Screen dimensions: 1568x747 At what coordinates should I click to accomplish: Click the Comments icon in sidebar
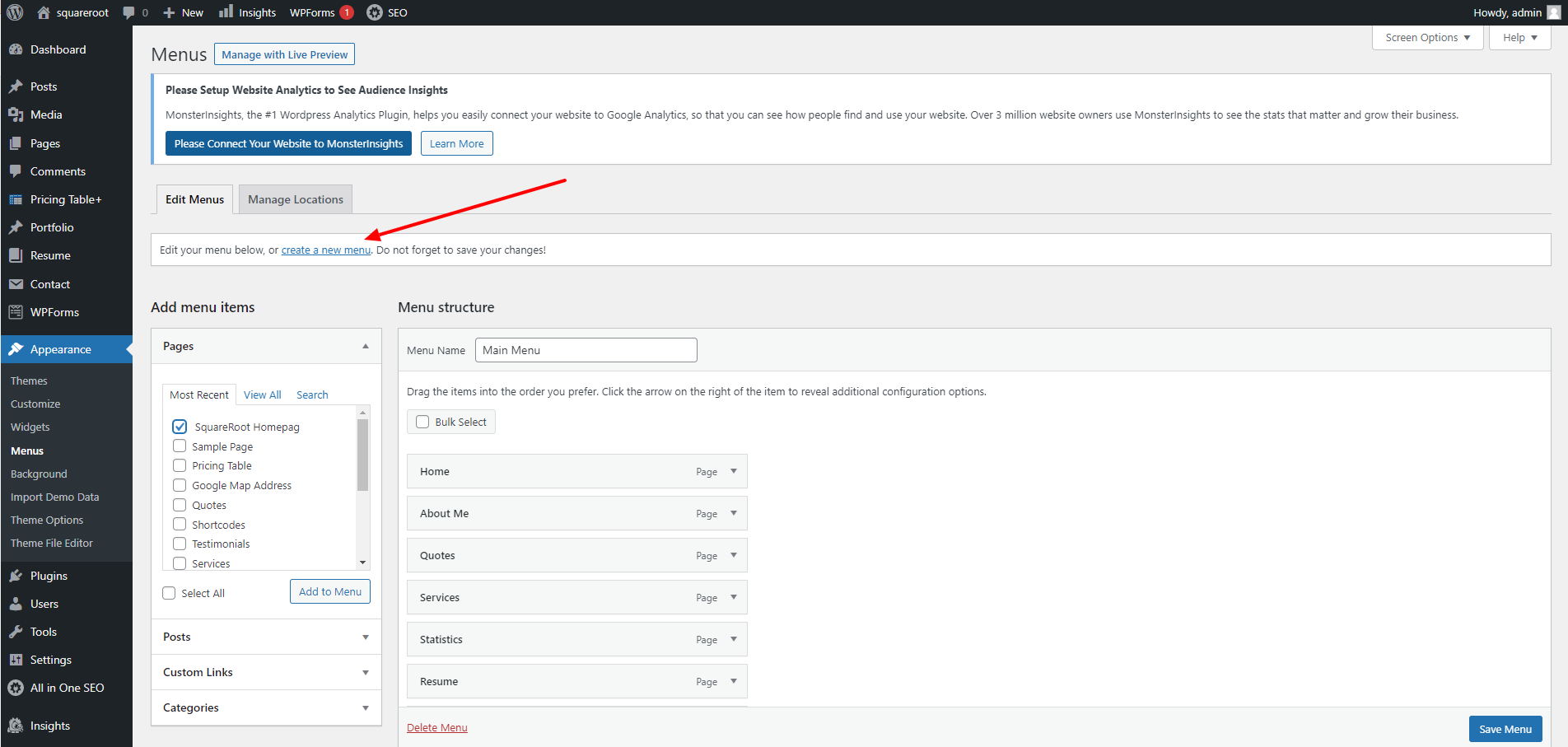click(x=16, y=171)
